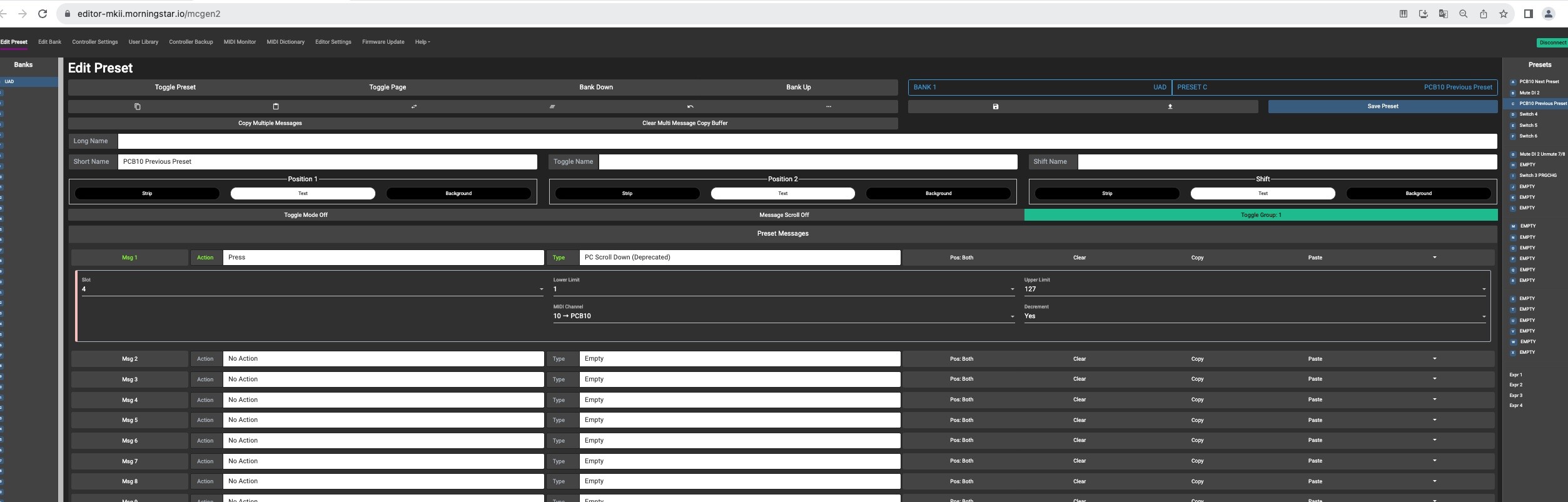Click Copy Multiple Messages button
Screen dimensions: 1568x502
pos(270,123)
